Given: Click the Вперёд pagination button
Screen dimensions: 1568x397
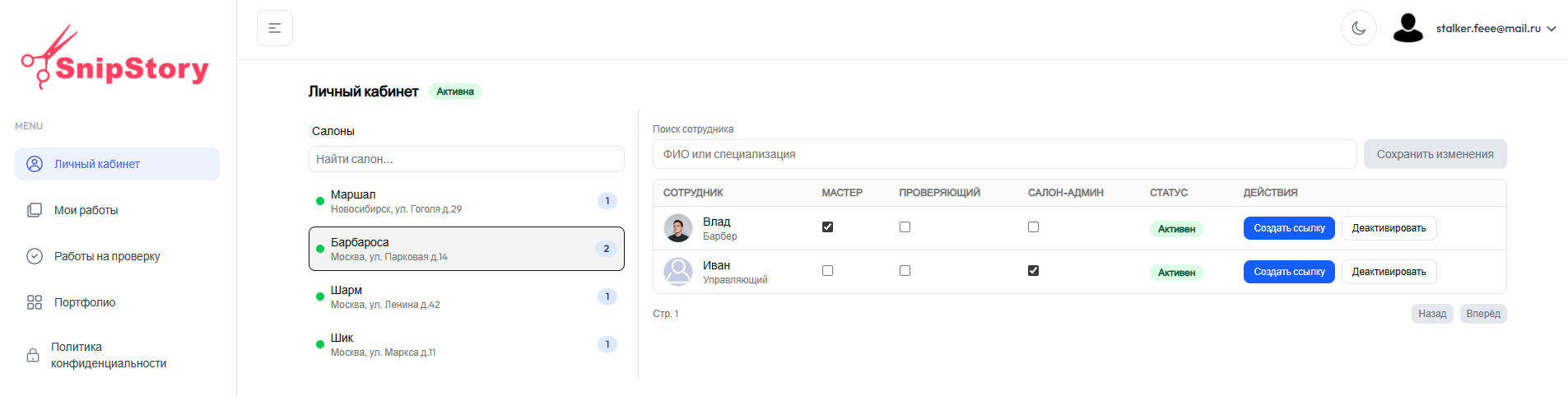Looking at the screenshot, I should tap(1483, 314).
